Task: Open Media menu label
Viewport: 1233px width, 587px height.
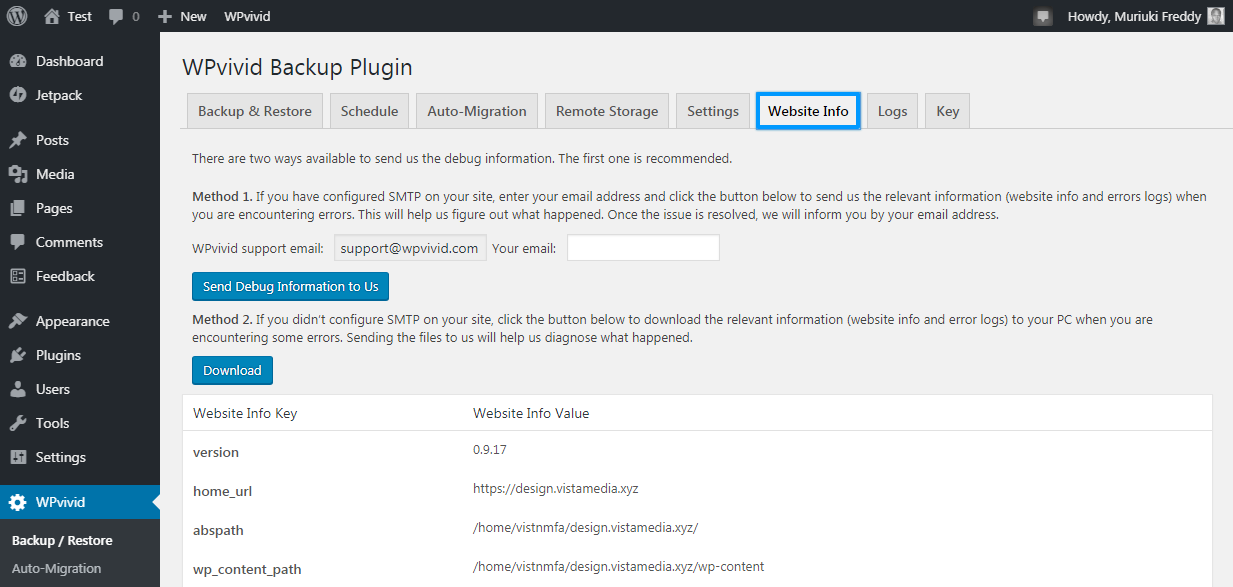Action: click(55, 174)
